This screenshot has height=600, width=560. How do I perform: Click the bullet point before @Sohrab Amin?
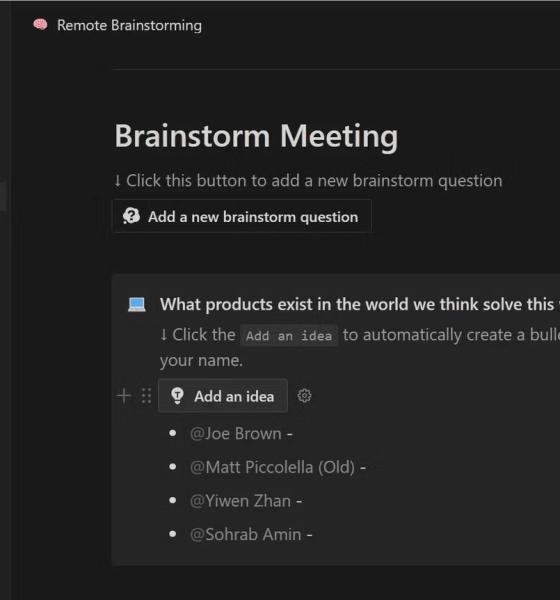click(173, 534)
